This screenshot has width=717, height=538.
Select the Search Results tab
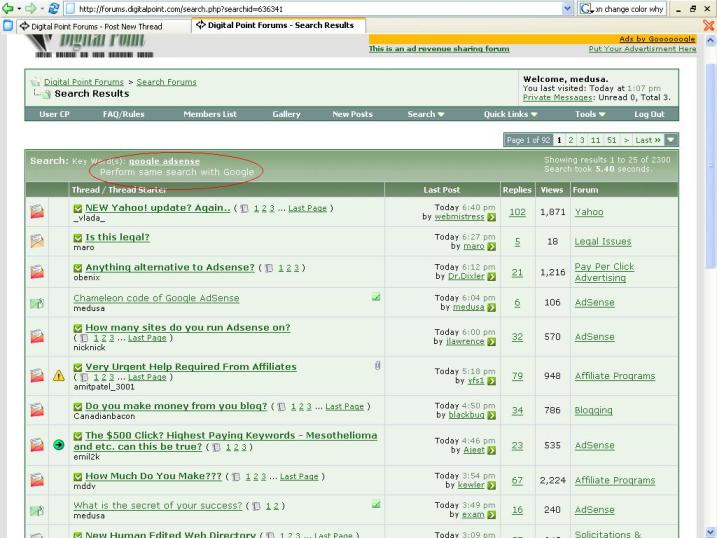point(279,25)
